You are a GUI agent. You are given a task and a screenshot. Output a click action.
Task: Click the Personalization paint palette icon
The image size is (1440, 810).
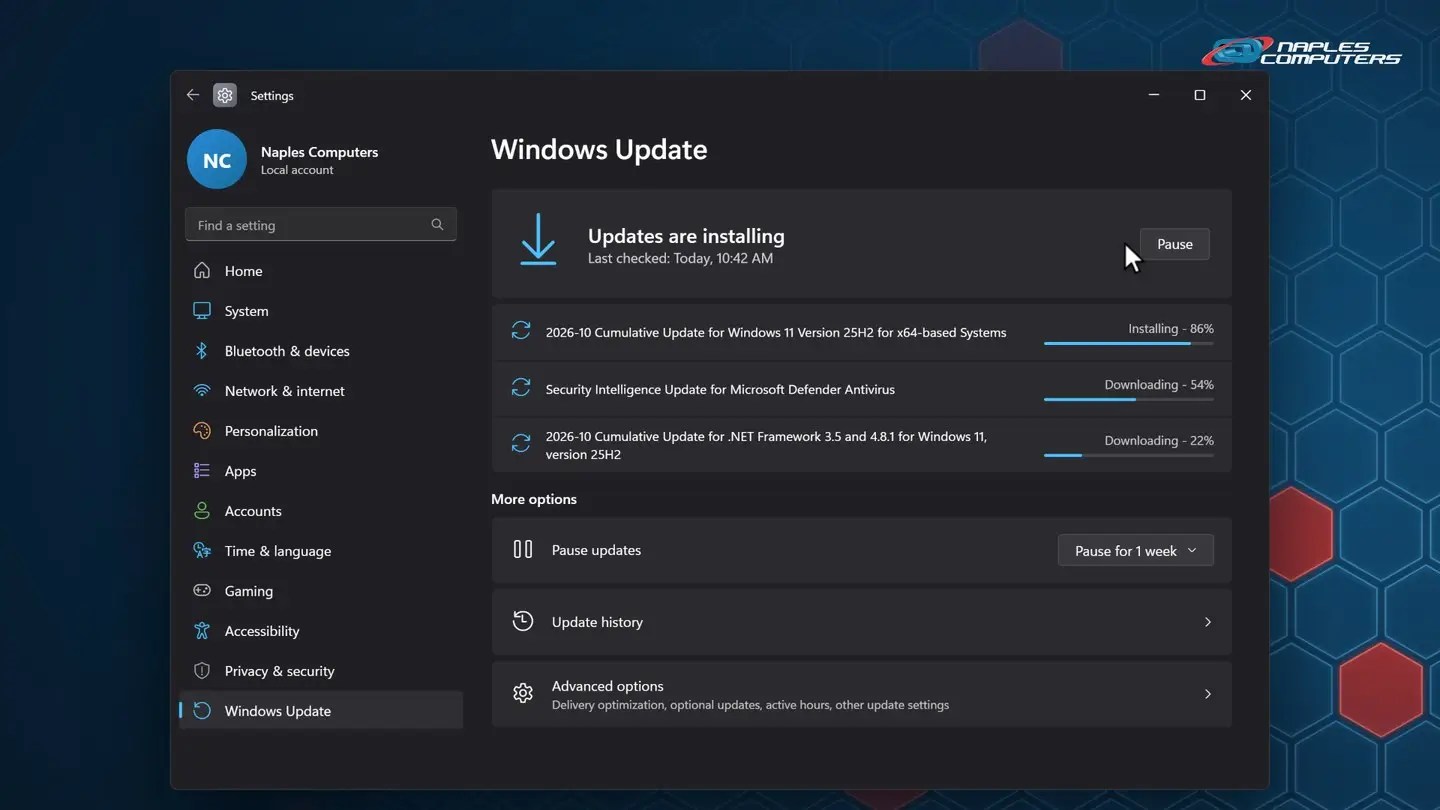202,431
